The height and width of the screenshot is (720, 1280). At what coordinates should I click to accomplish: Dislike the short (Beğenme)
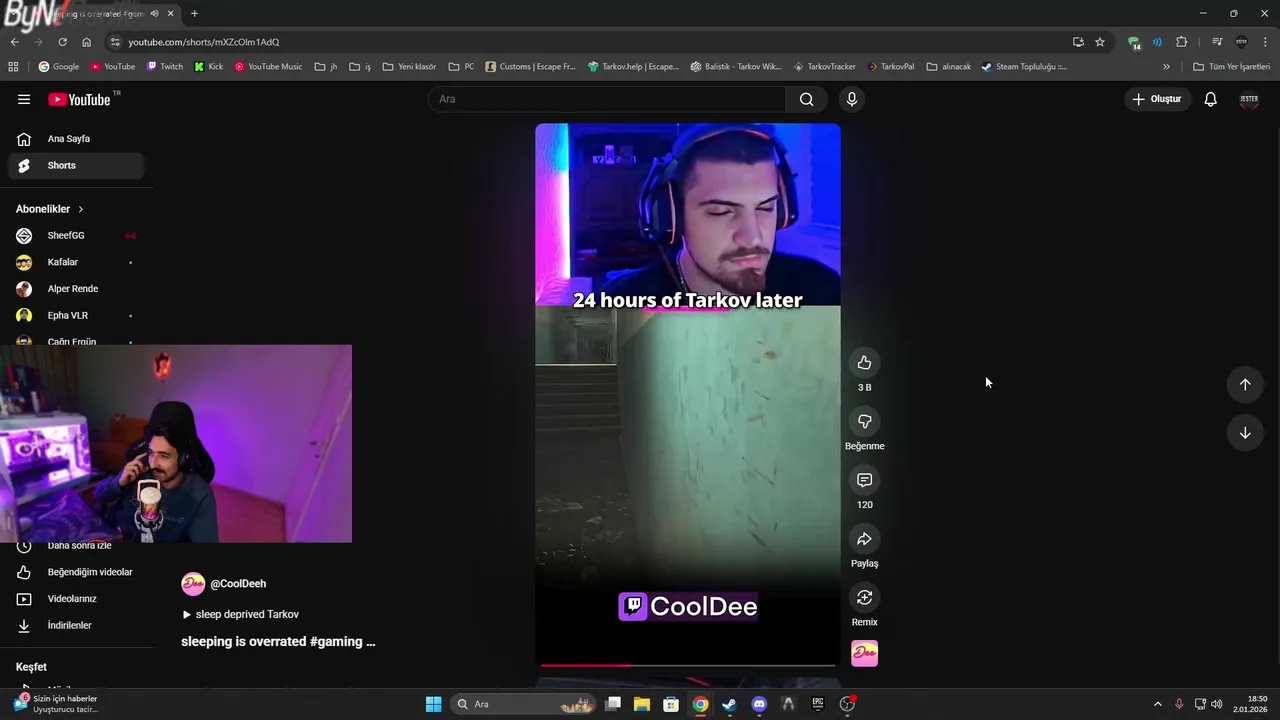(x=864, y=422)
